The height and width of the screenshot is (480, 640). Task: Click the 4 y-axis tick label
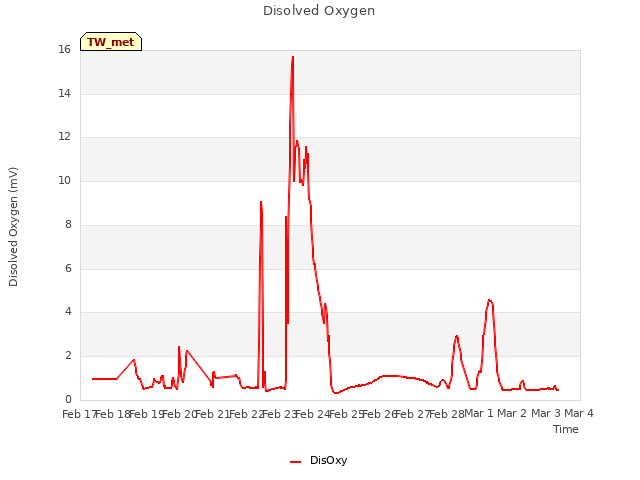click(x=68, y=311)
